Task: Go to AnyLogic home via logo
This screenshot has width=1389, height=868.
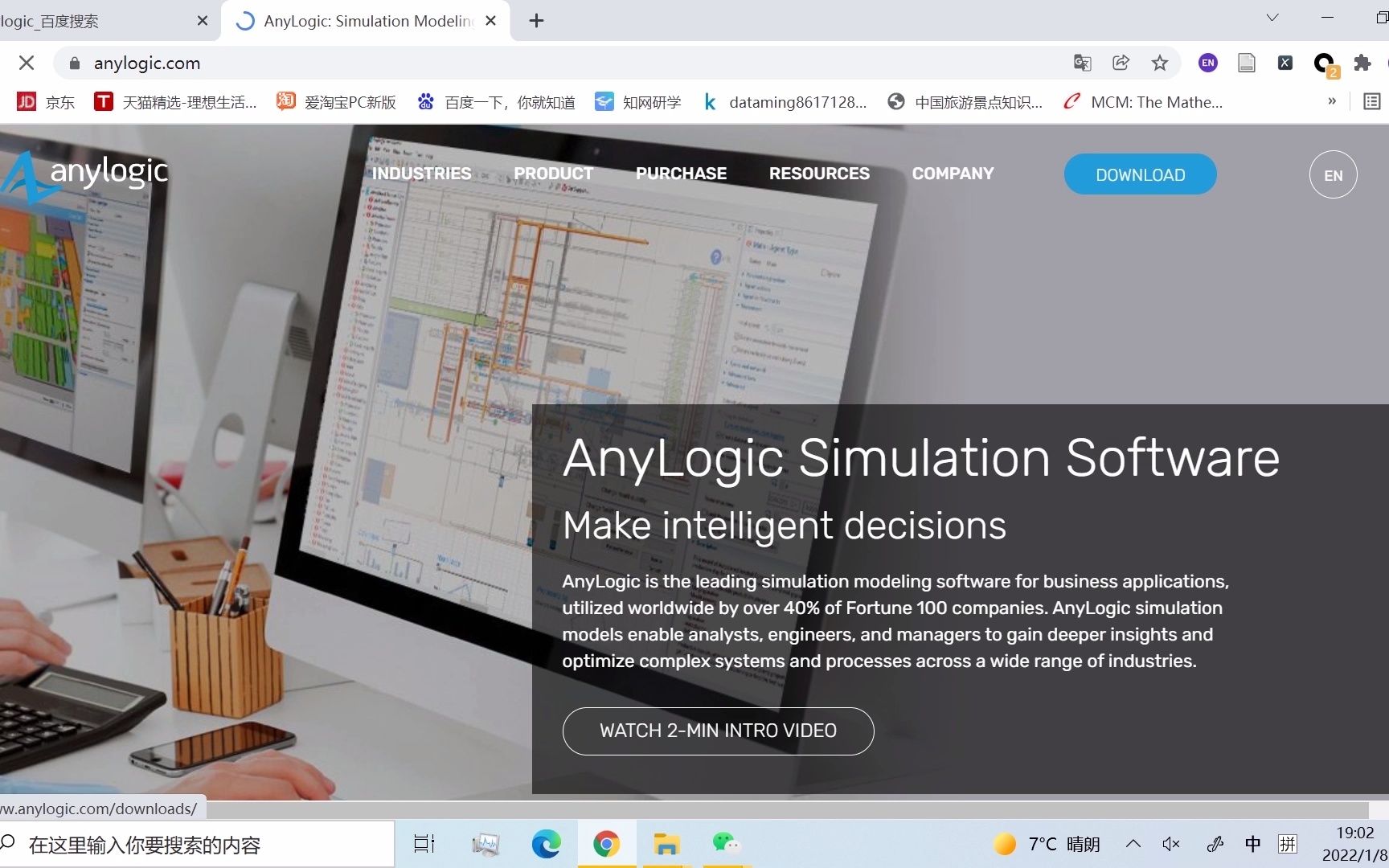Action: (84, 175)
